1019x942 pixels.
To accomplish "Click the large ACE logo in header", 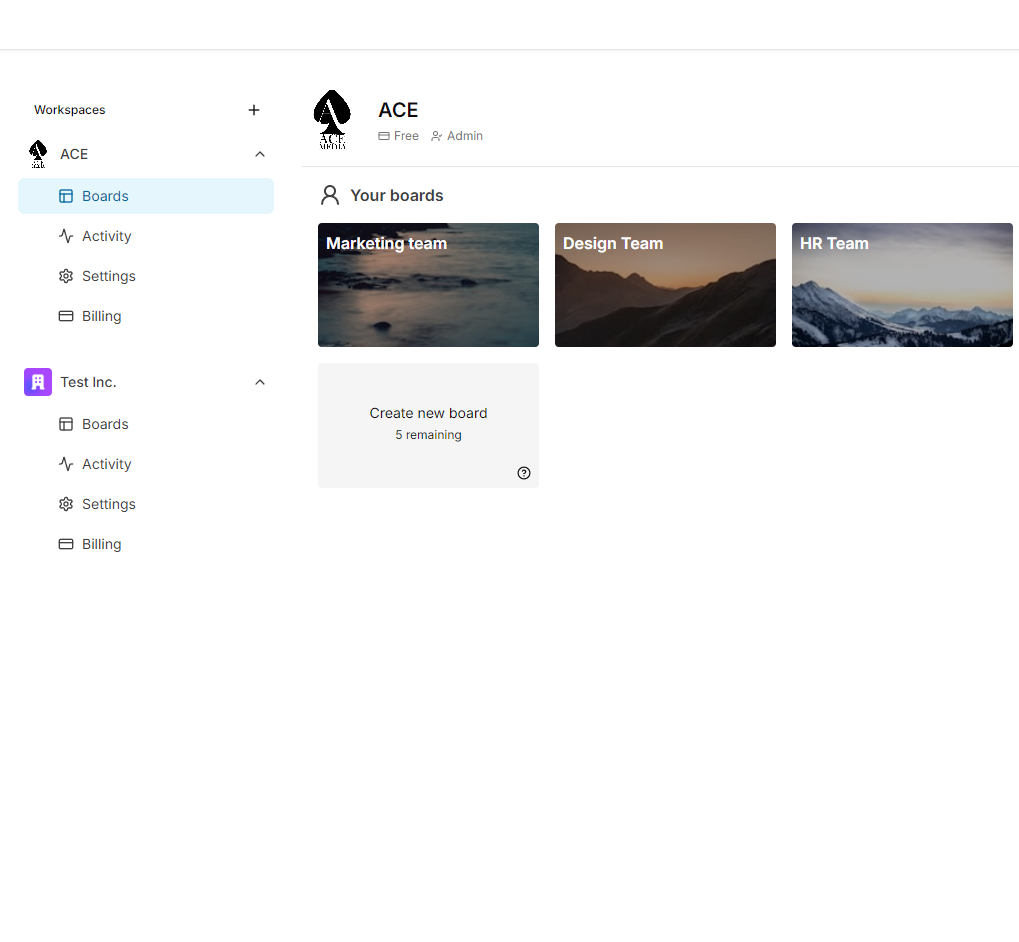I will click(332, 120).
